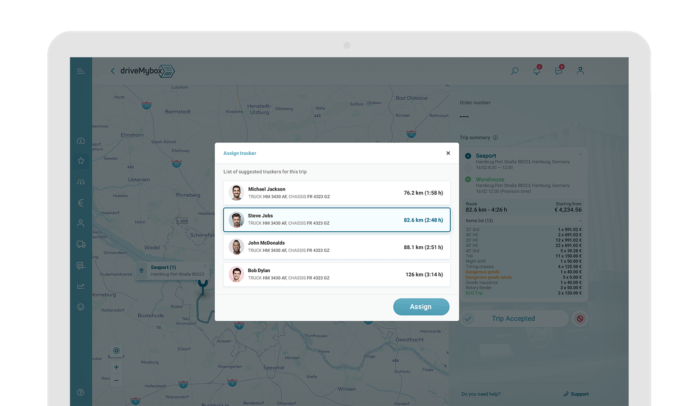This screenshot has width=700, height=406.
Task: Open the person drivers sidebar icon
Action: tap(81, 223)
